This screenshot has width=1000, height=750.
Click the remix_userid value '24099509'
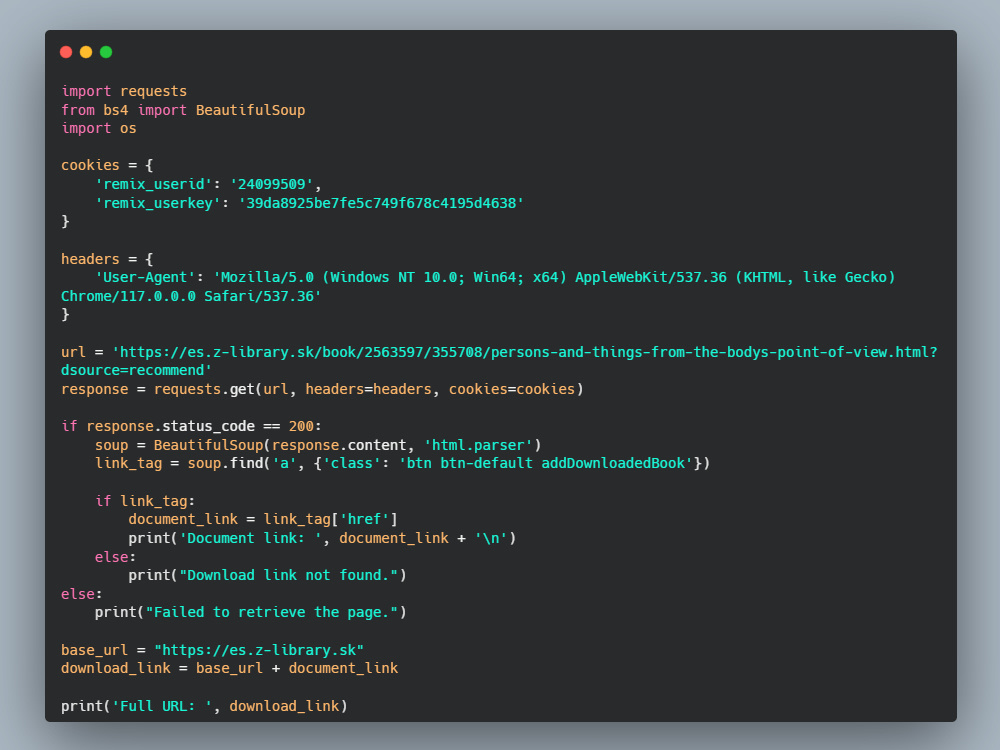coord(272,184)
